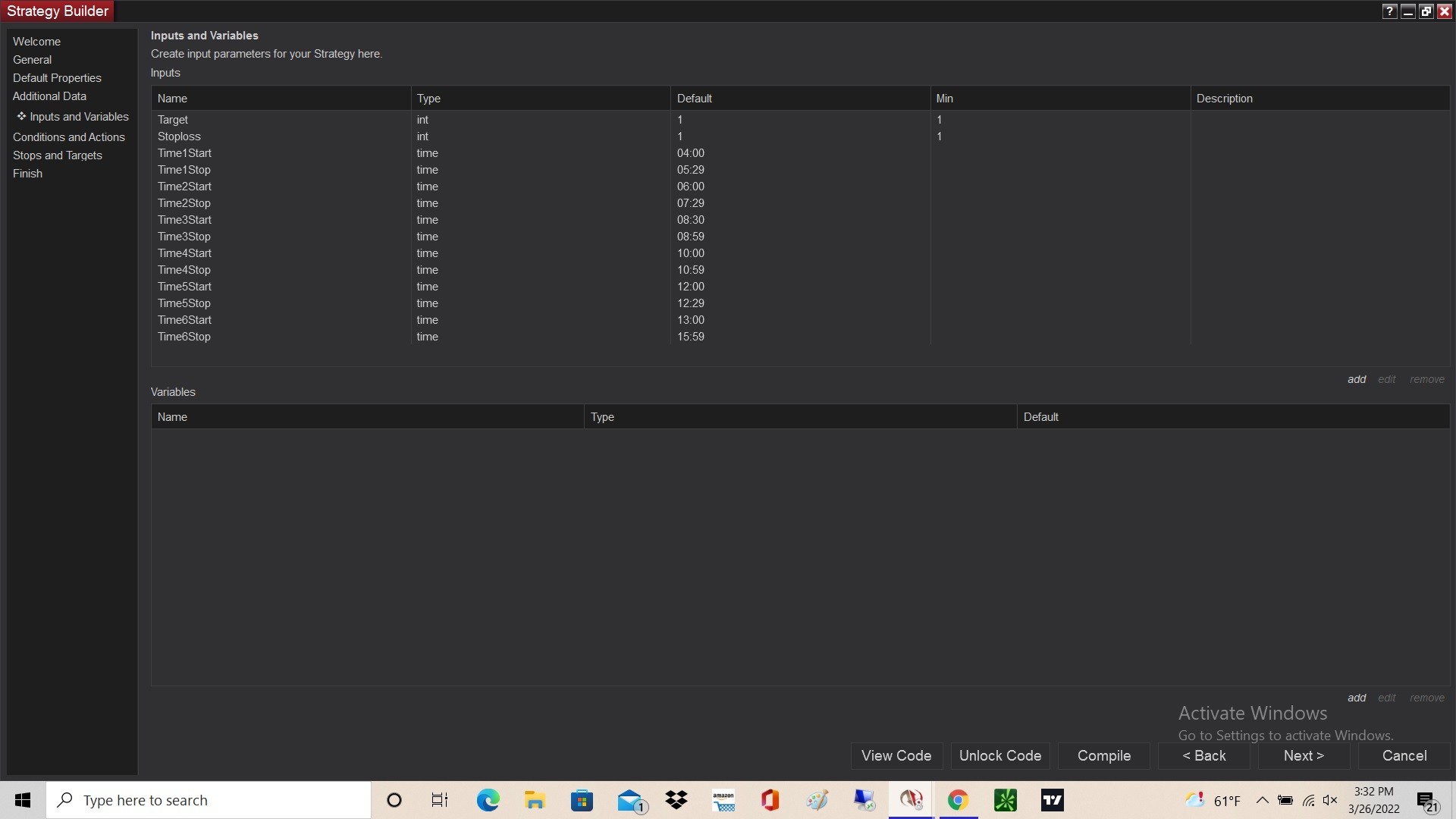Show hidden system tray icons

click(1263, 800)
